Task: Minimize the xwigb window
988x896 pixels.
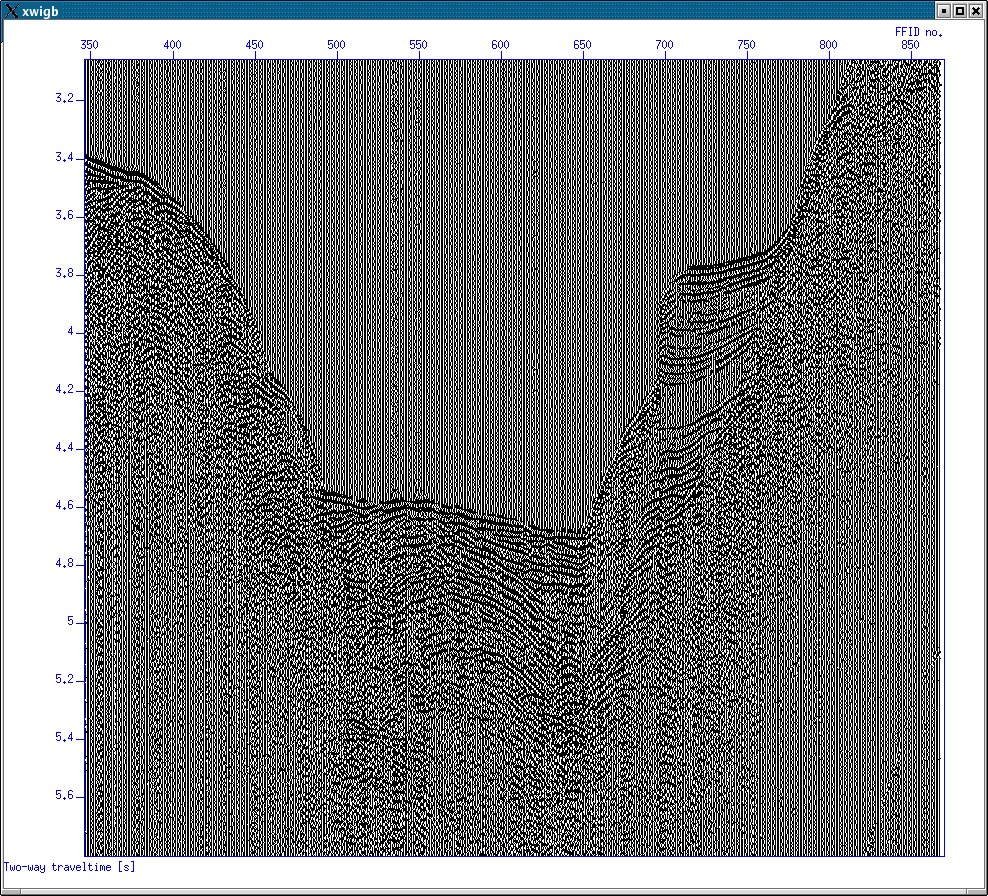Action: coord(944,11)
